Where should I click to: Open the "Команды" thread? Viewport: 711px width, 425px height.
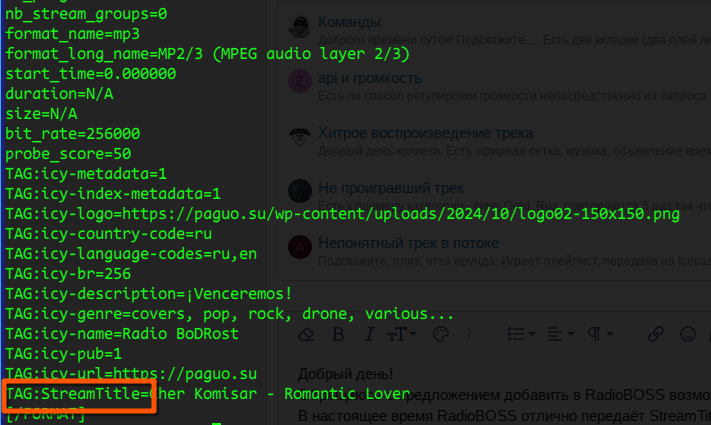[x=349, y=22]
